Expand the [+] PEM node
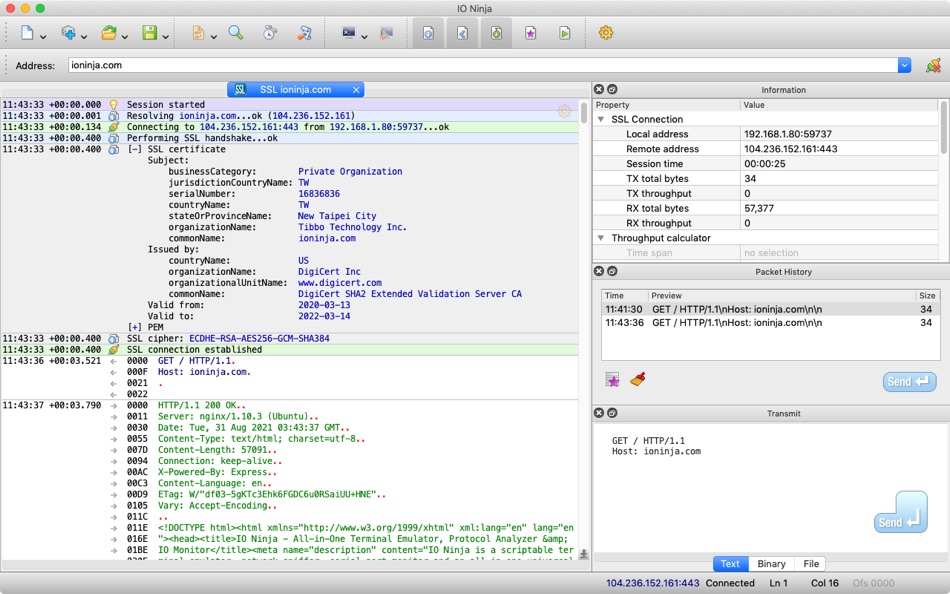Screen dimensions: 950x594 [135, 327]
